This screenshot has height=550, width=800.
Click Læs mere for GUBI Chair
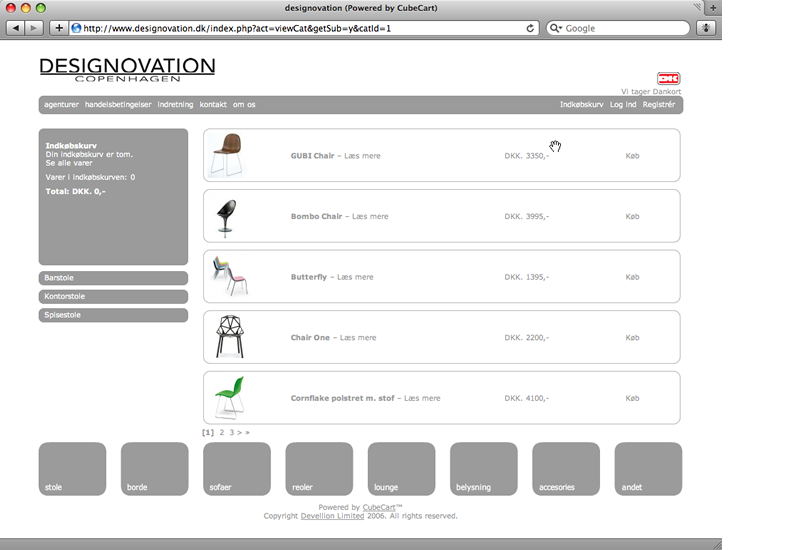[362, 156]
